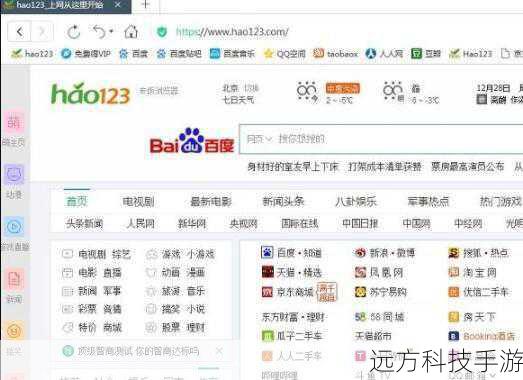The height and width of the screenshot is (380, 523).
Task: Open the QQ空间 bookmark
Action: tap(285, 53)
